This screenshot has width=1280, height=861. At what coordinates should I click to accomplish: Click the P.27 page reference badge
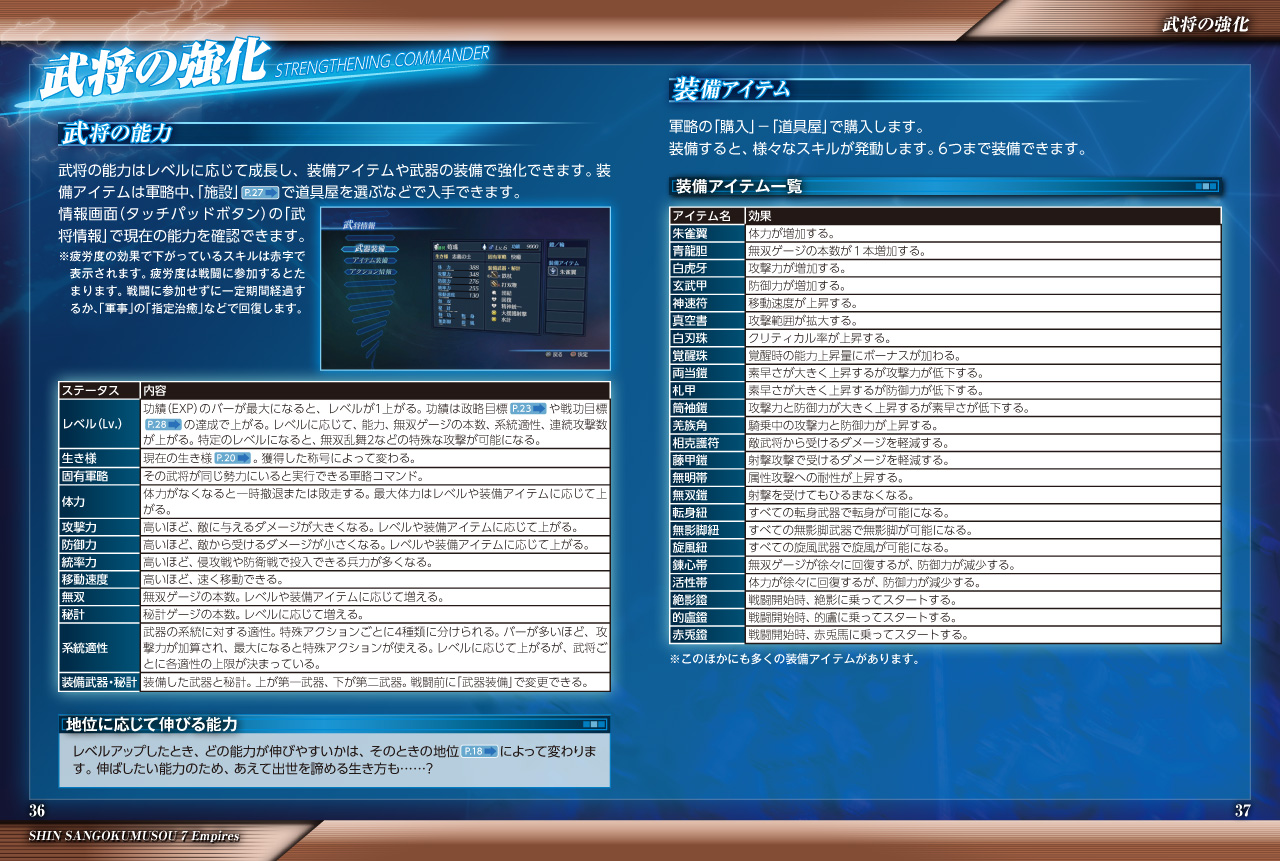(x=259, y=192)
